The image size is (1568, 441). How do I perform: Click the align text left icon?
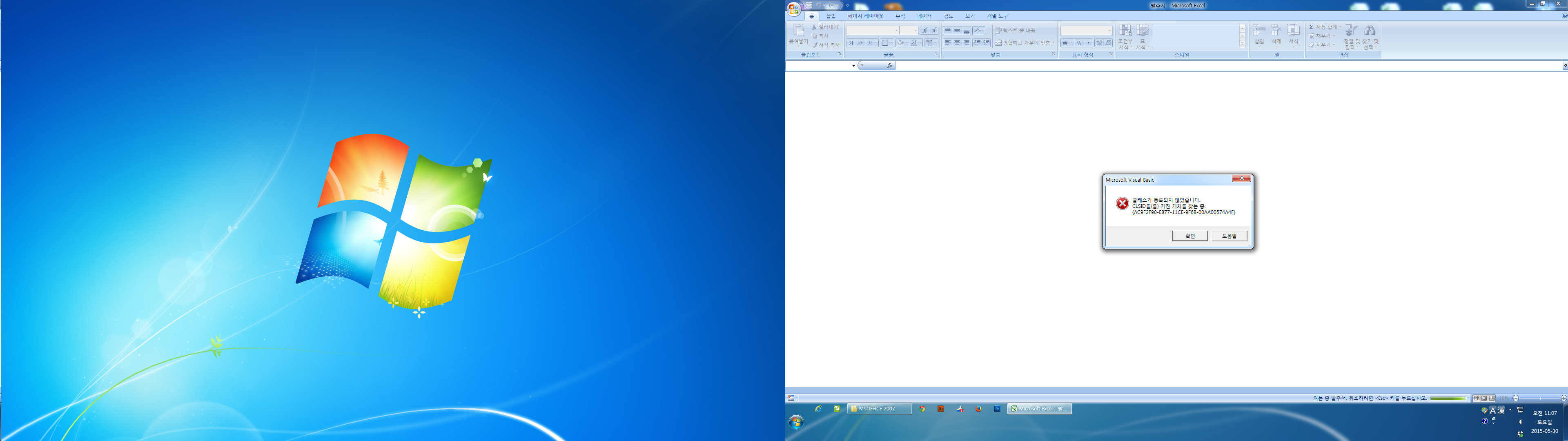pyautogui.click(x=948, y=42)
